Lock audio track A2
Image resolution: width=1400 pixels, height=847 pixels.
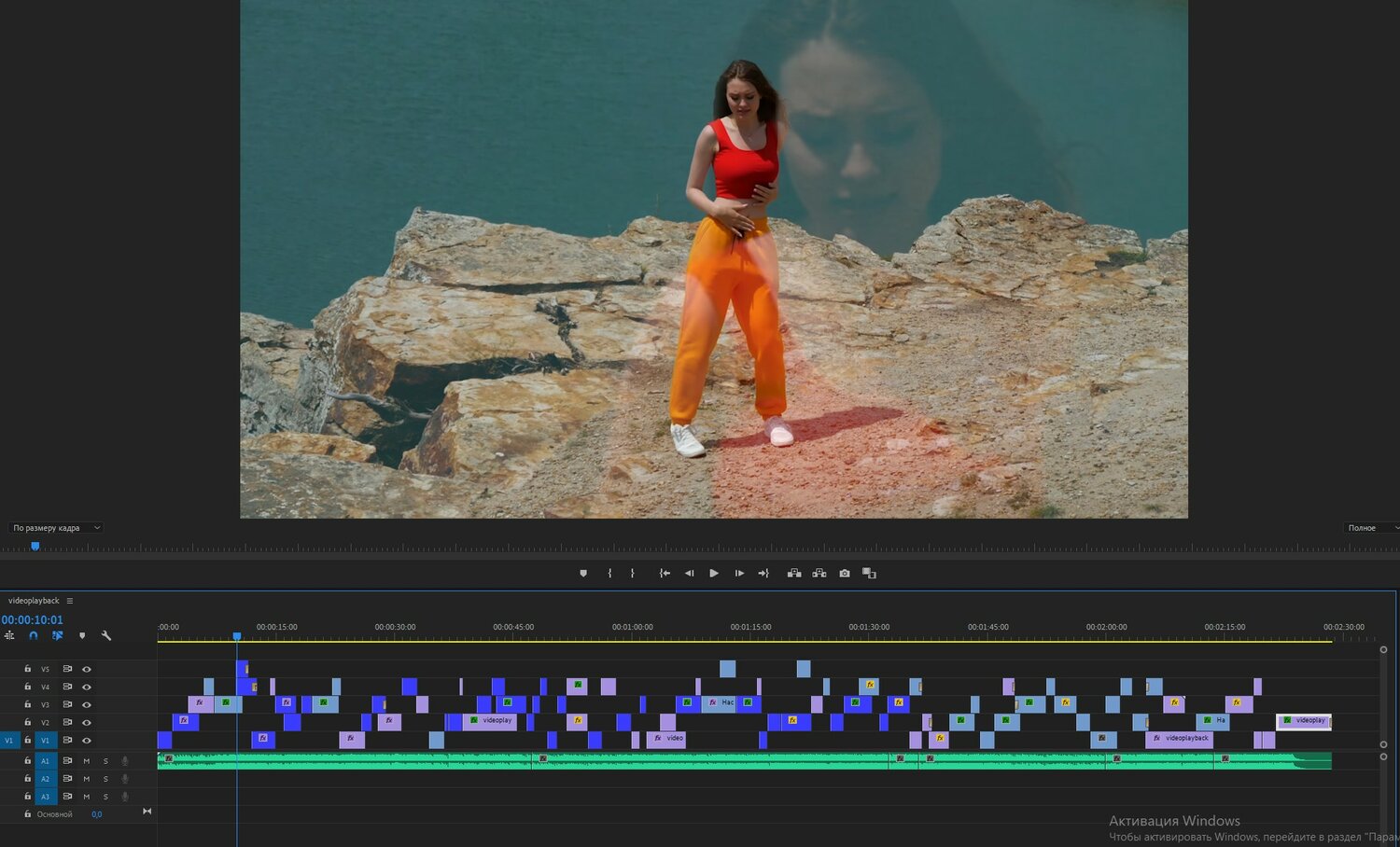tap(27, 779)
